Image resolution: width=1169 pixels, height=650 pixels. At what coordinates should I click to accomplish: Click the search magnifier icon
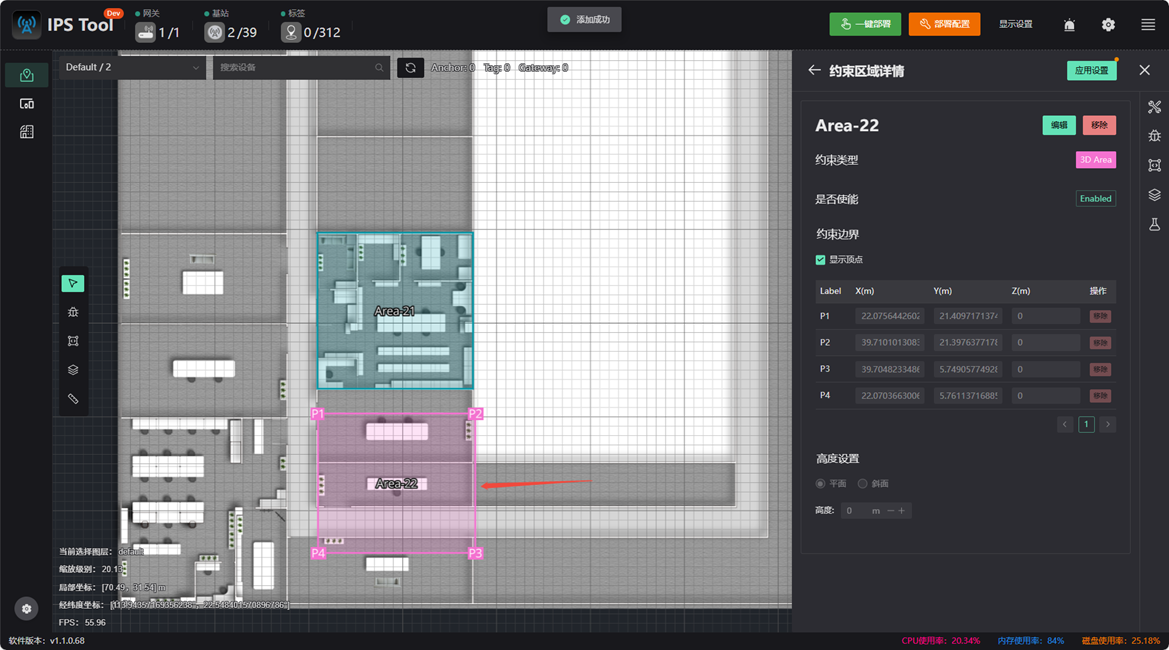coord(379,68)
